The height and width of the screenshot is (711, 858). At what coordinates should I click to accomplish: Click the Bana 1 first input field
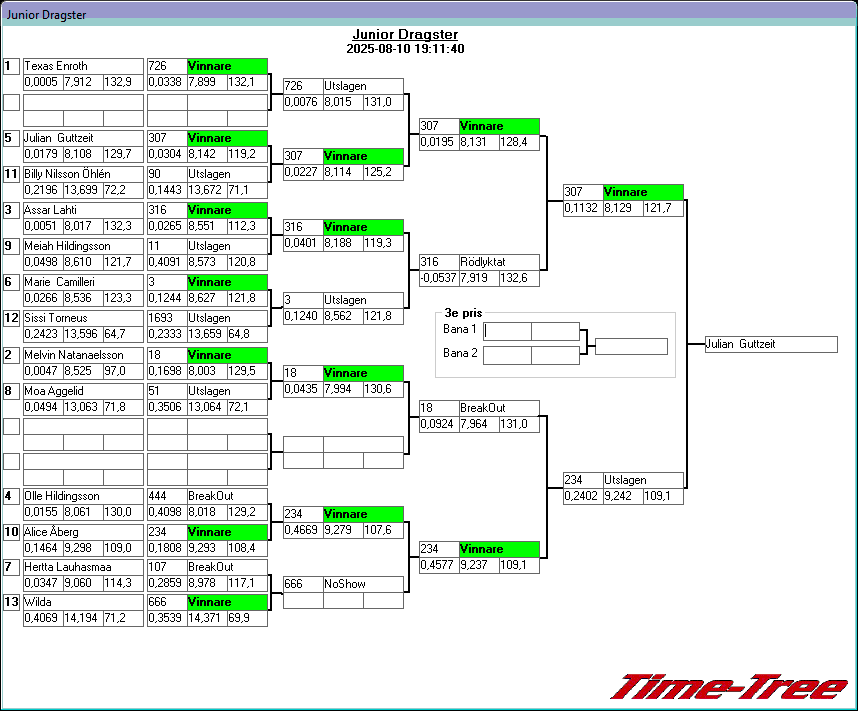507,331
